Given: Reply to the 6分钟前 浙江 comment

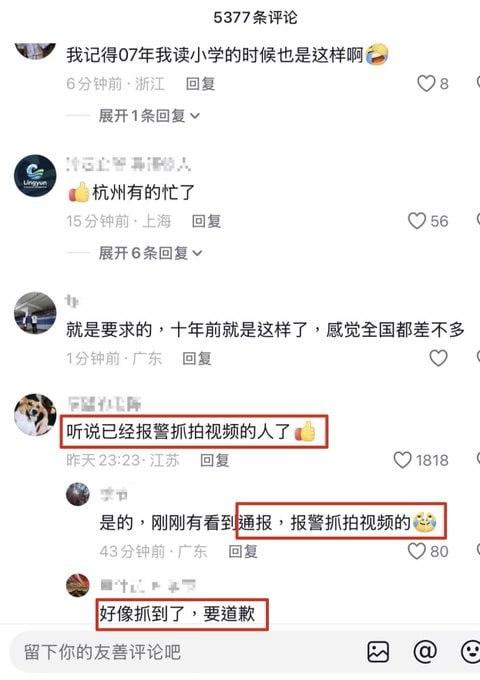Looking at the screenshot, I should pyautogui.click(x=200, y=83).
